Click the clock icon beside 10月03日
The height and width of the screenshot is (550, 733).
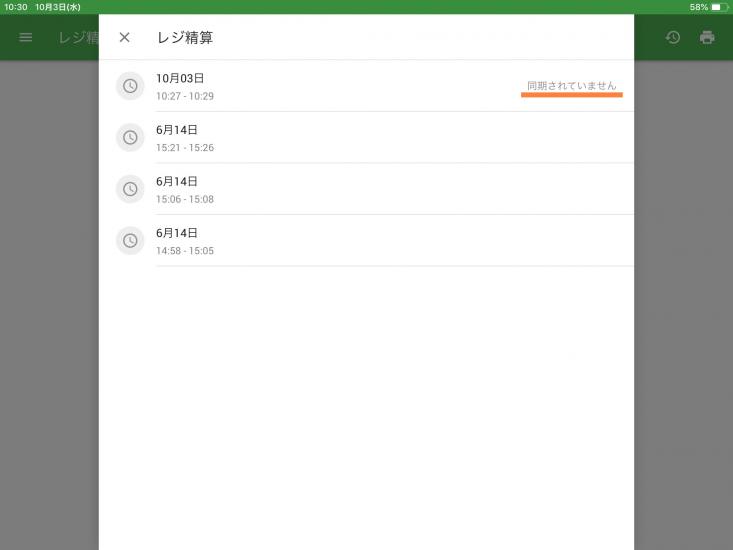click(130, 86)
